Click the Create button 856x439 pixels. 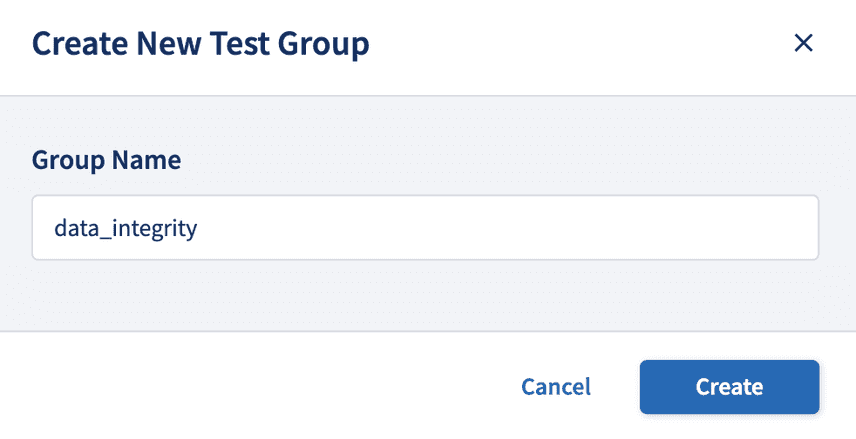[x=729, y=387]
